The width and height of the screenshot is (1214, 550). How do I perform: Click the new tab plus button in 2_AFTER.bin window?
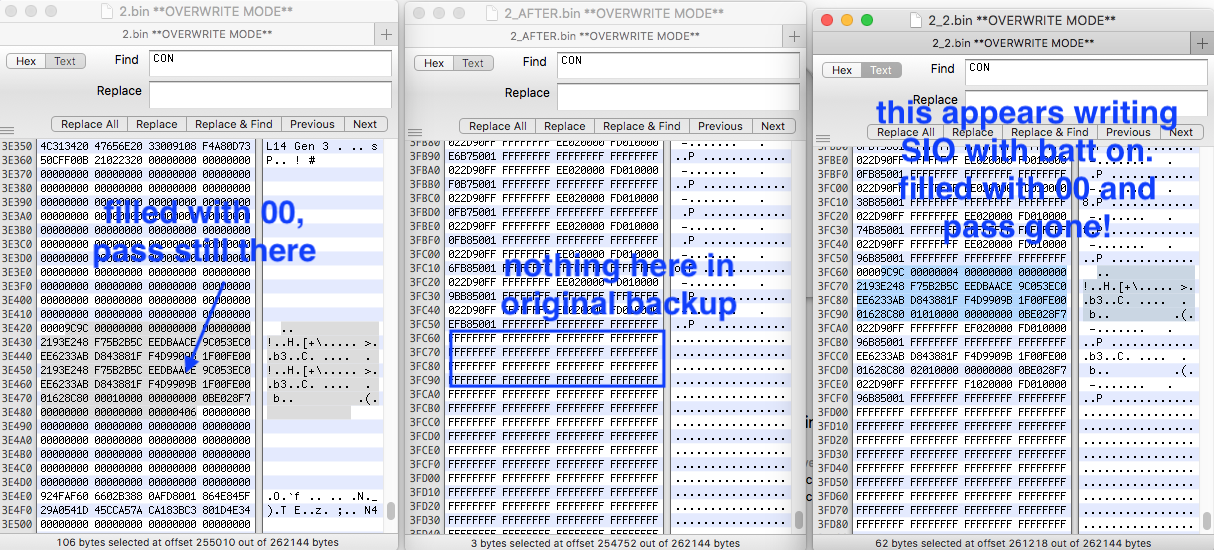click(796, 35)
